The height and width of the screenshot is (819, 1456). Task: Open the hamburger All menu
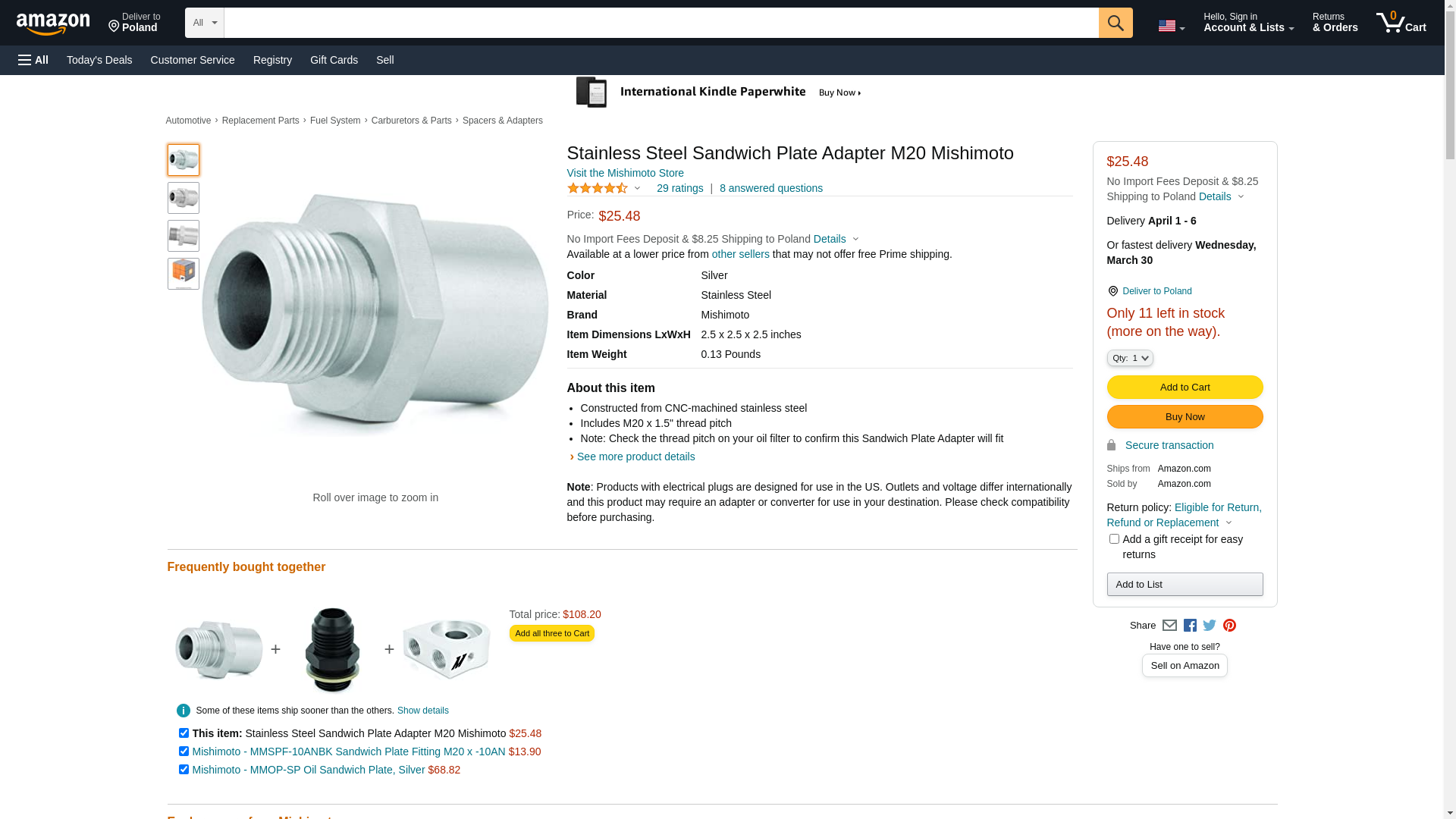click(33, 60)
